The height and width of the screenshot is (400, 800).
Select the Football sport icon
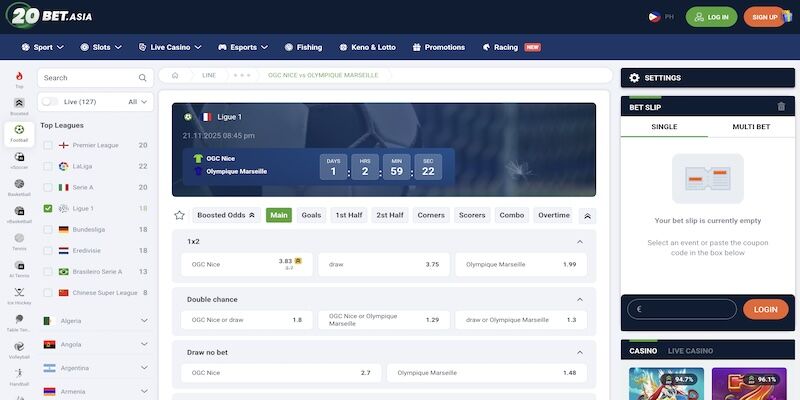[x=19, y=130]
